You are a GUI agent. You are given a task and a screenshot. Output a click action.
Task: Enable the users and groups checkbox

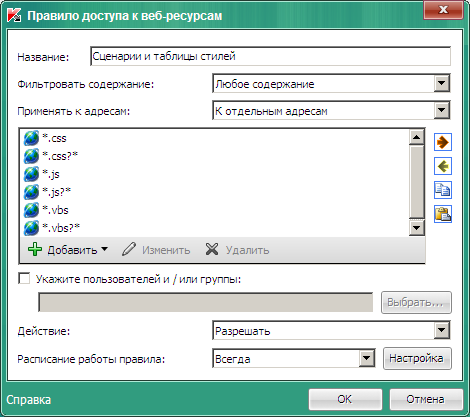(x=24, y=278)
